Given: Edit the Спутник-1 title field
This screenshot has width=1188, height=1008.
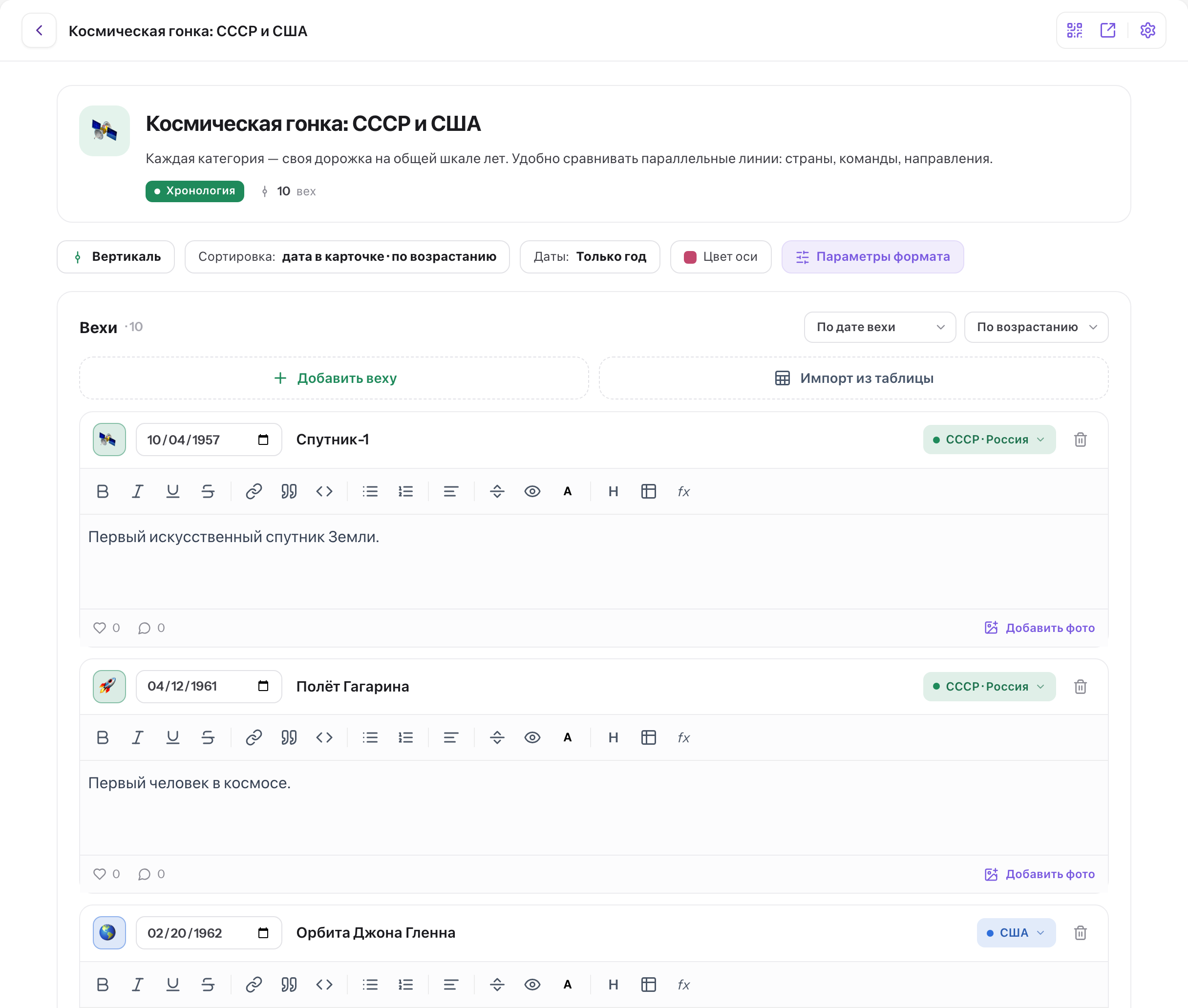Looking at the screenshot, I should [x=603, y=440].
